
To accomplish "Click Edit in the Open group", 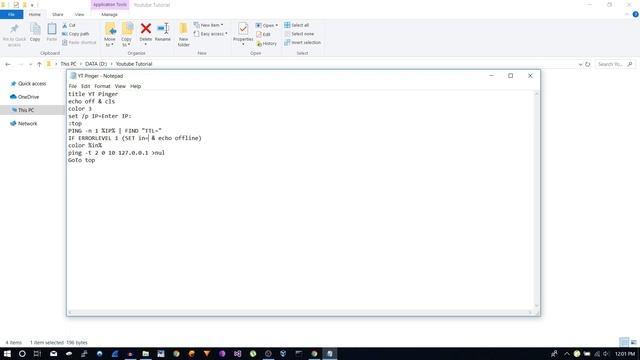I will pyautogui.click(x=263, y=34).
